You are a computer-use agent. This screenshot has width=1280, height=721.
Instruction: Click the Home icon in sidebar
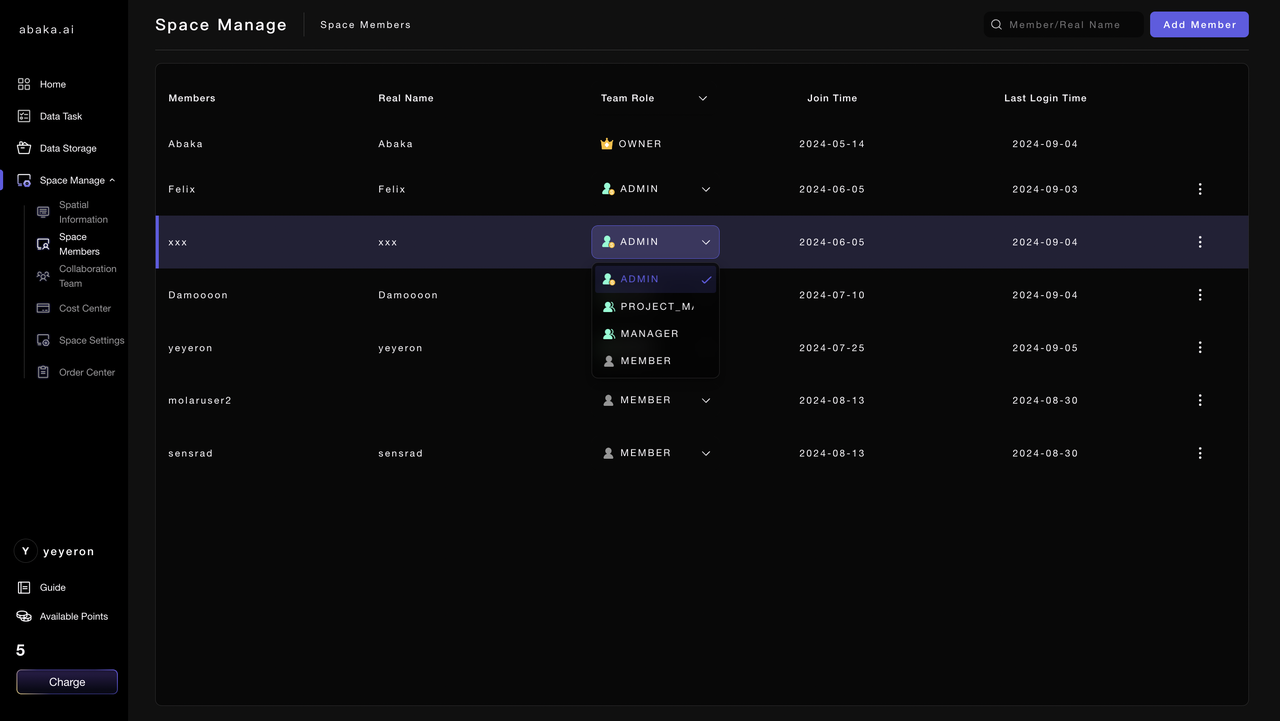[24, 84]
